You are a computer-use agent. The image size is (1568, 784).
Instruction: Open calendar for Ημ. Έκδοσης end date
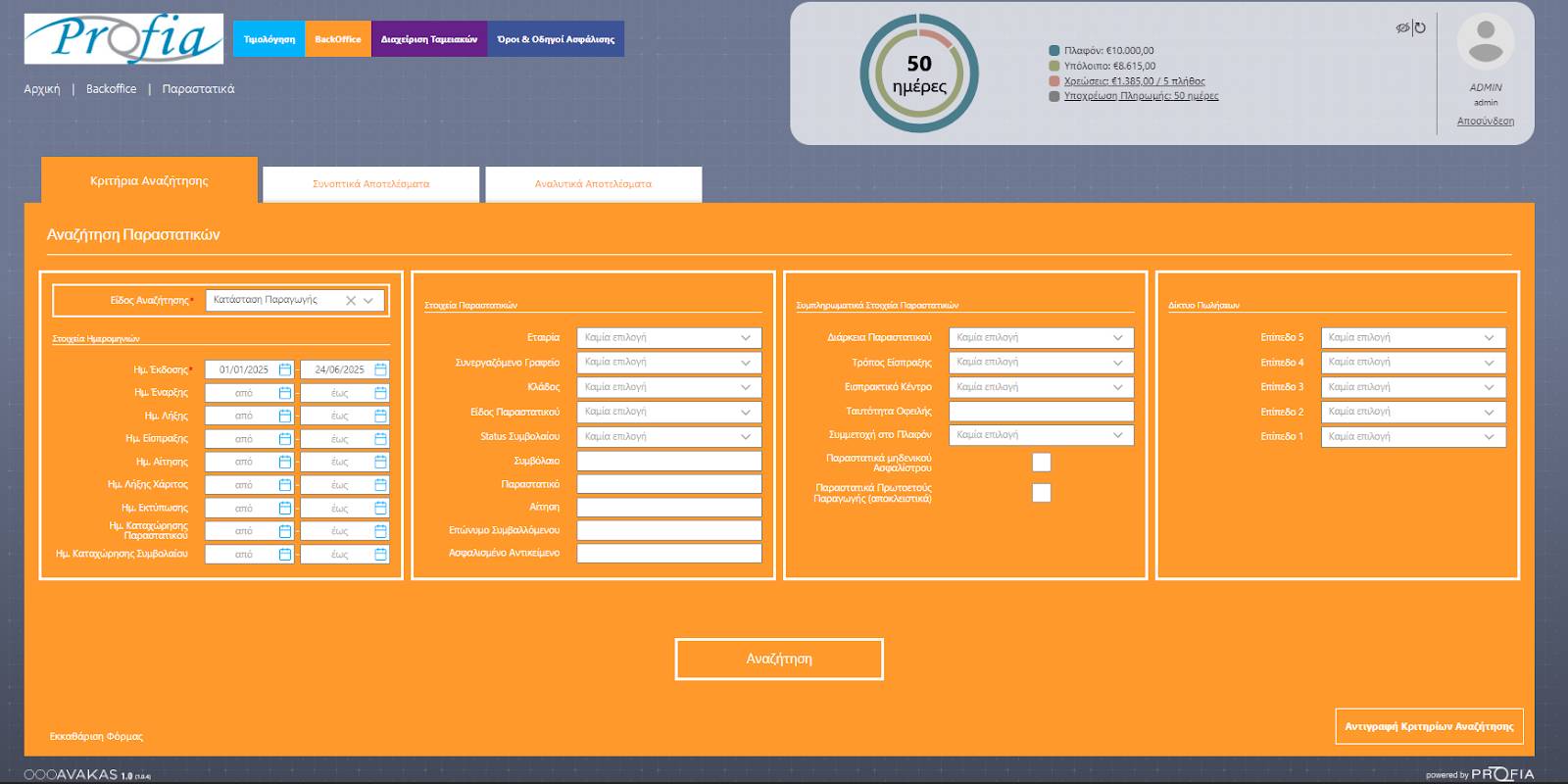point(380,369)
